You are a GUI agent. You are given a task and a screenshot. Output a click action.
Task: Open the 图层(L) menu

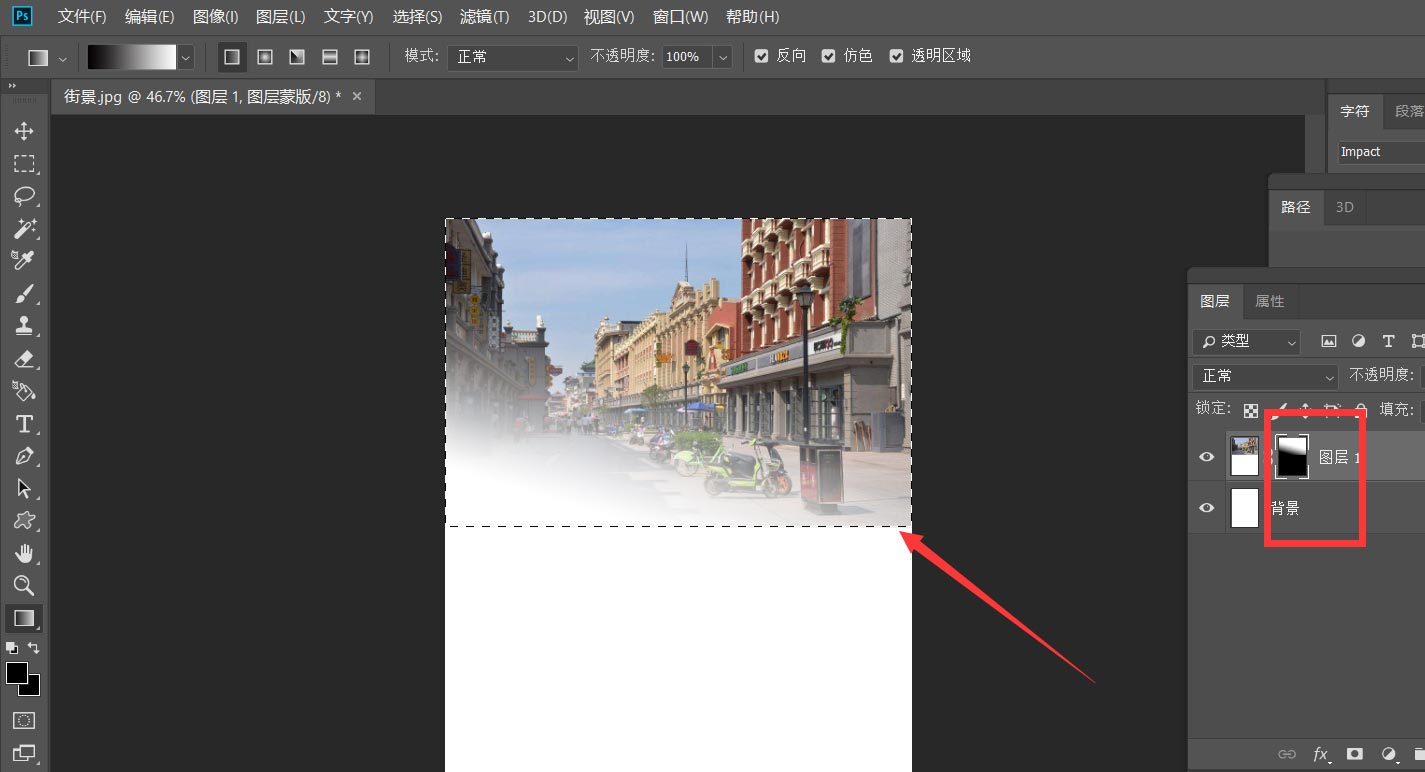[x=281, y=17]
